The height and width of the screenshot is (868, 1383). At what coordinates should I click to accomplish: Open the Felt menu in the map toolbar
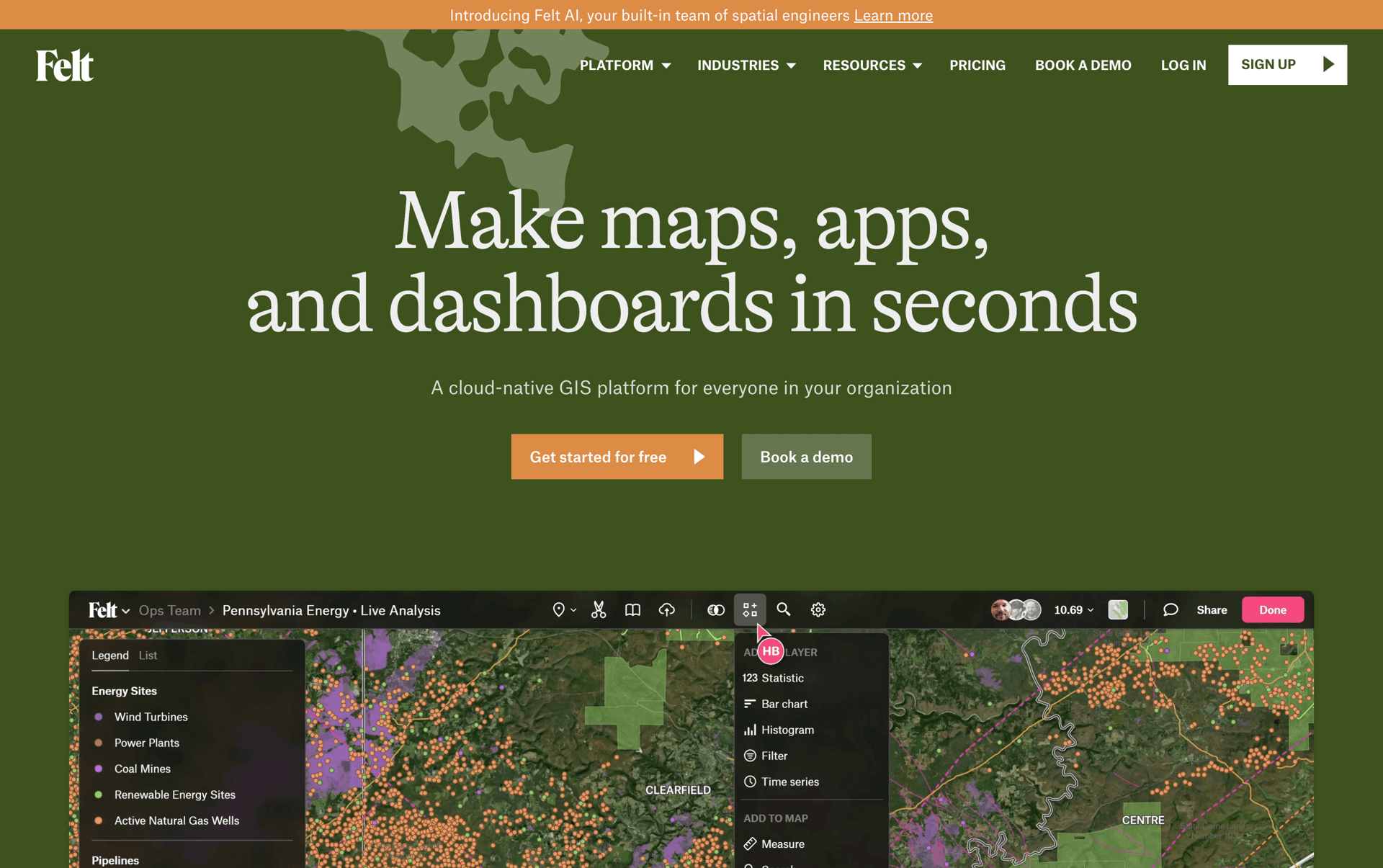click(109, 610)
